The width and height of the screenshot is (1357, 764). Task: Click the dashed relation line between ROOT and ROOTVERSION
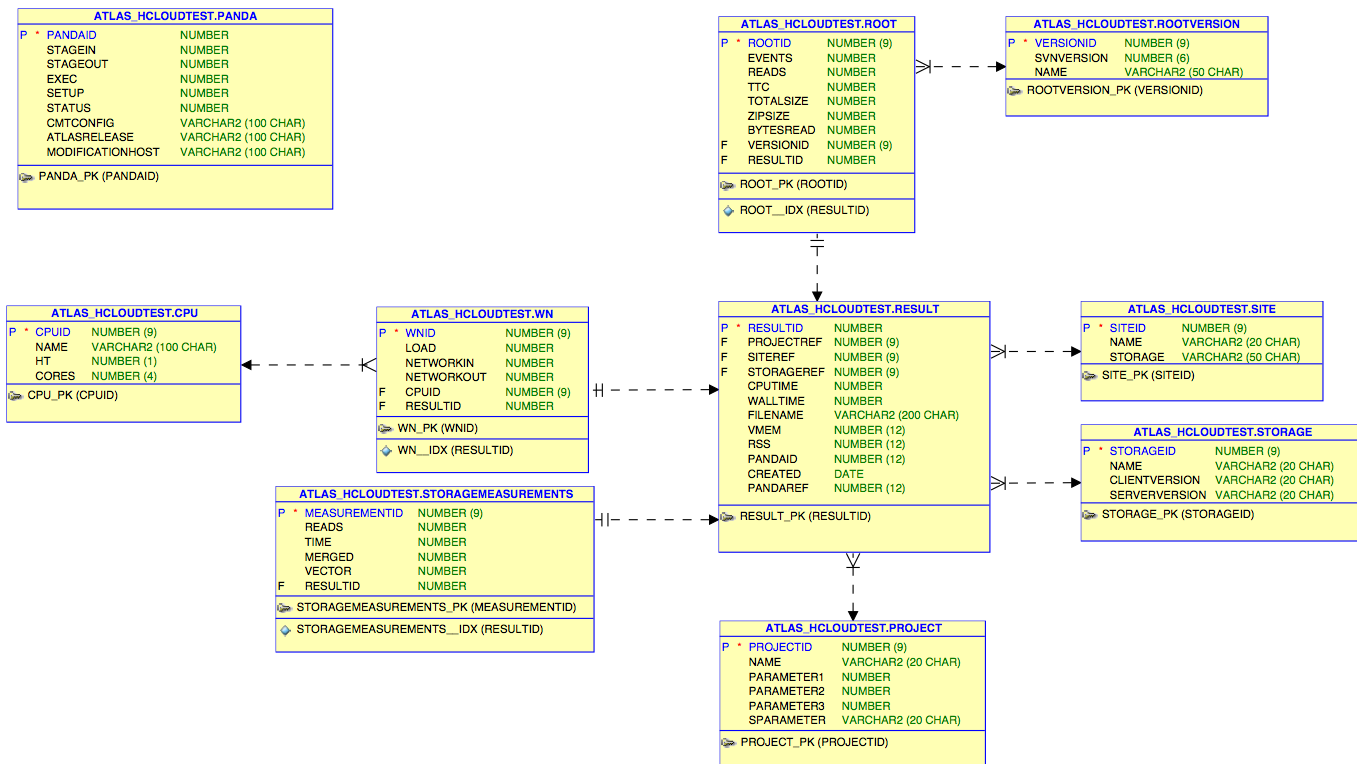[960, 67]
